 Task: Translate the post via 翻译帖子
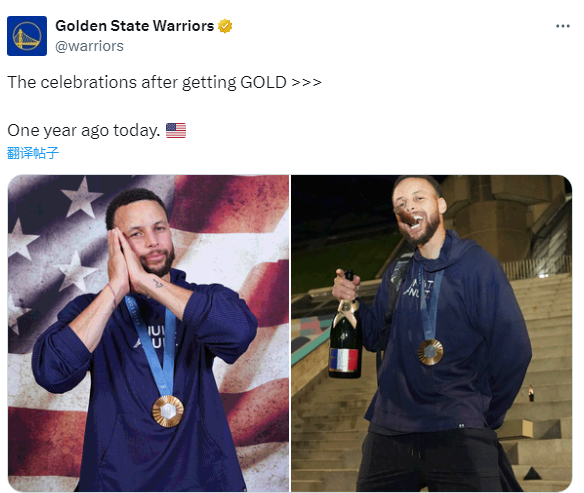pyautogui.click(x=33, y=153)
